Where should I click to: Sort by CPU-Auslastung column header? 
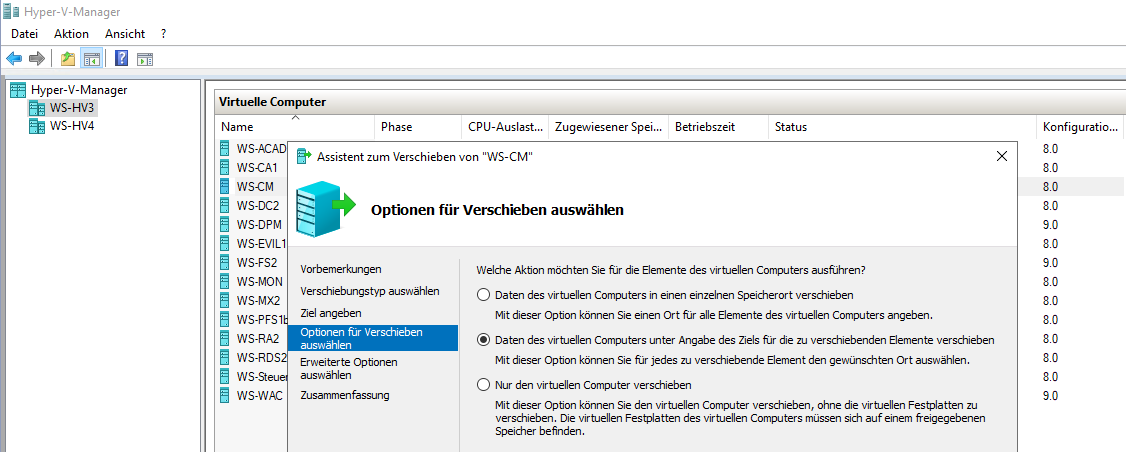tap(505, 126)
